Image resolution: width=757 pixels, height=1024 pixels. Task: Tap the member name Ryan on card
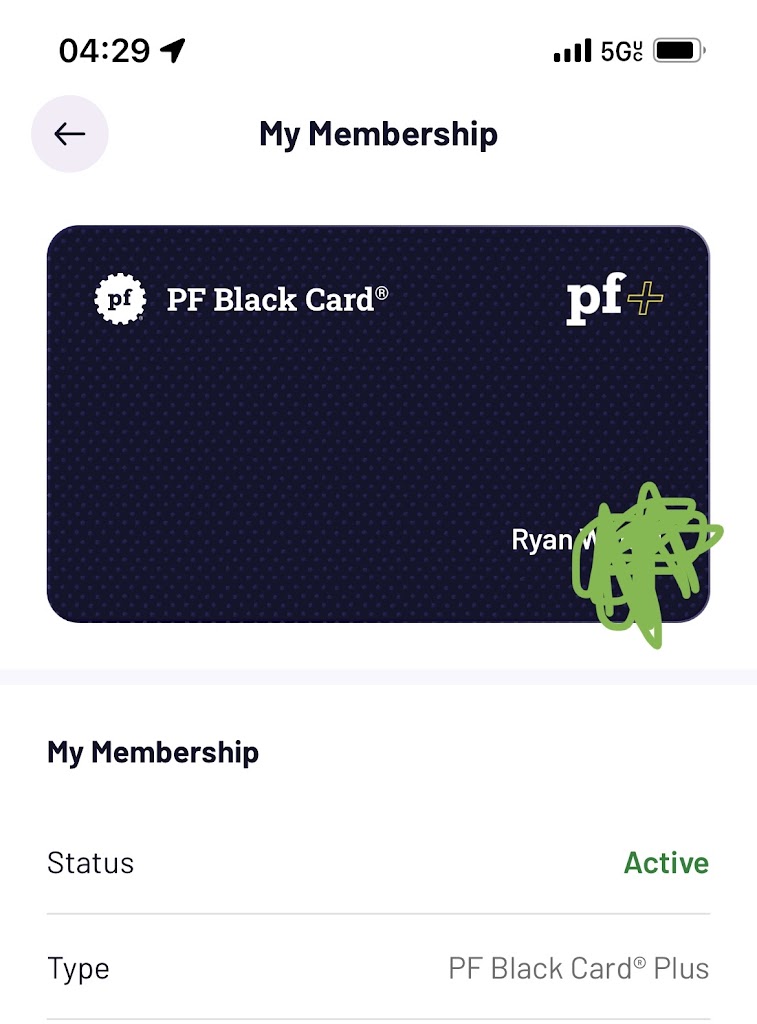coord(541,540)
